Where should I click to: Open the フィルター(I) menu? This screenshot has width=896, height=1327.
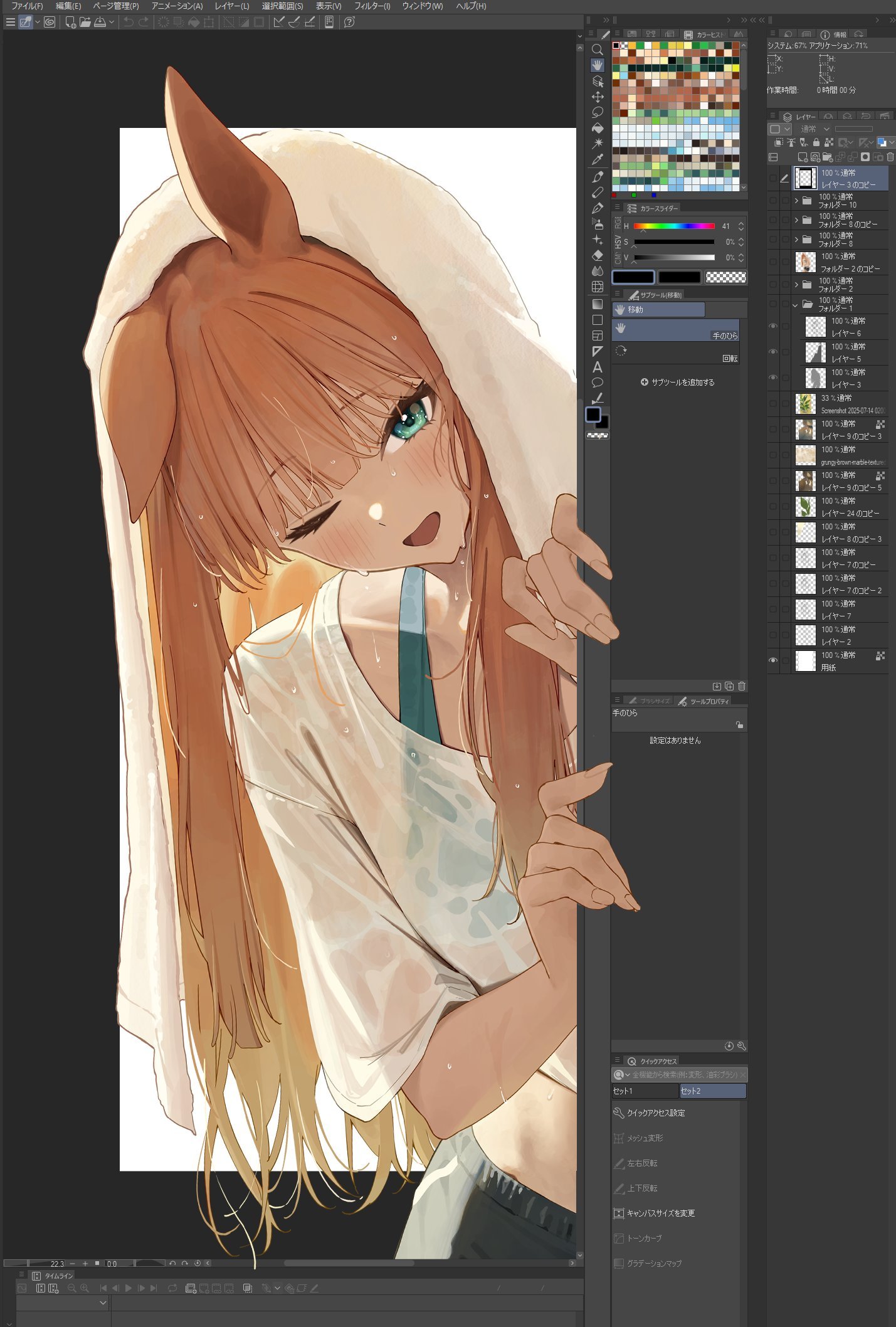click(x=372, y=6)
